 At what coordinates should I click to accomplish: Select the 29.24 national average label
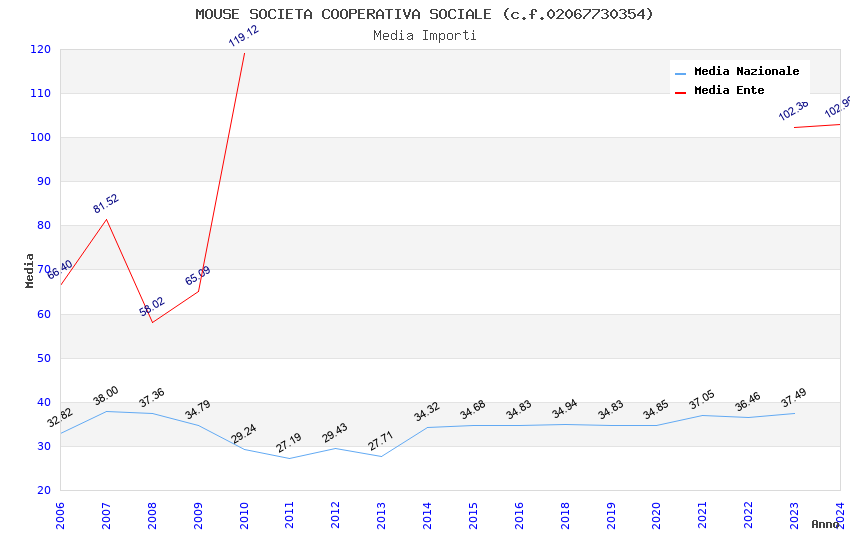(x=244, y=433)
